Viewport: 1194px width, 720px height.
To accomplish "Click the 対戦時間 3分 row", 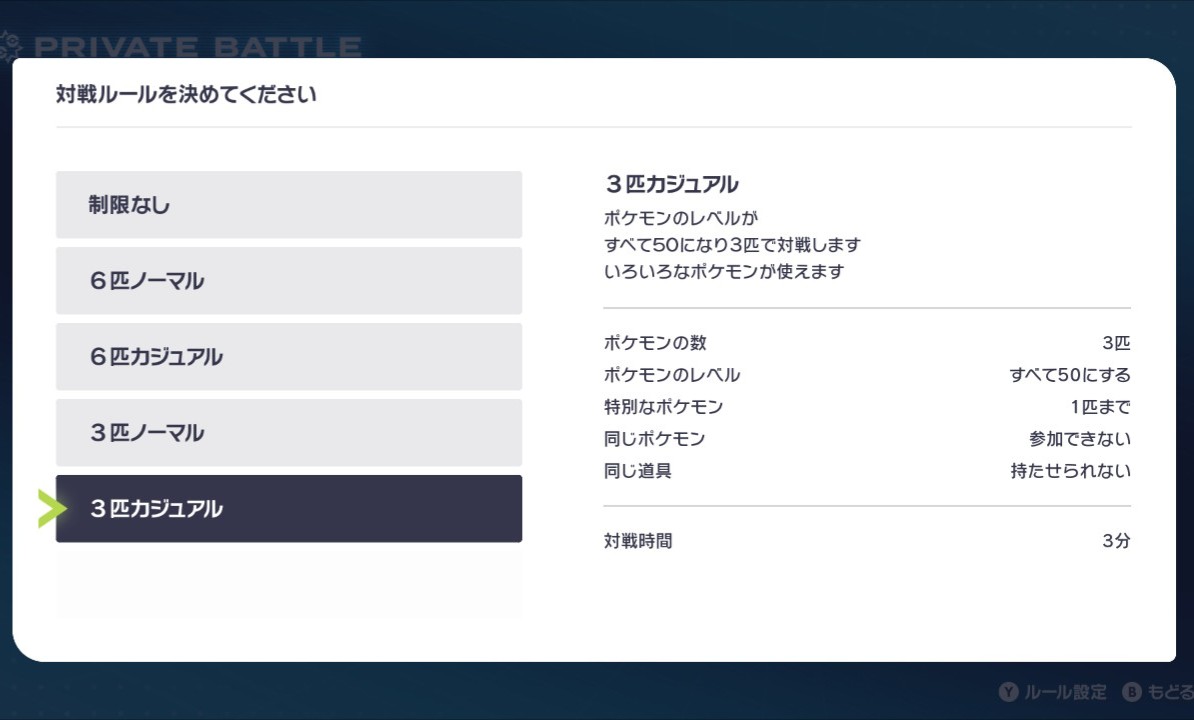I will coord(867,540).
